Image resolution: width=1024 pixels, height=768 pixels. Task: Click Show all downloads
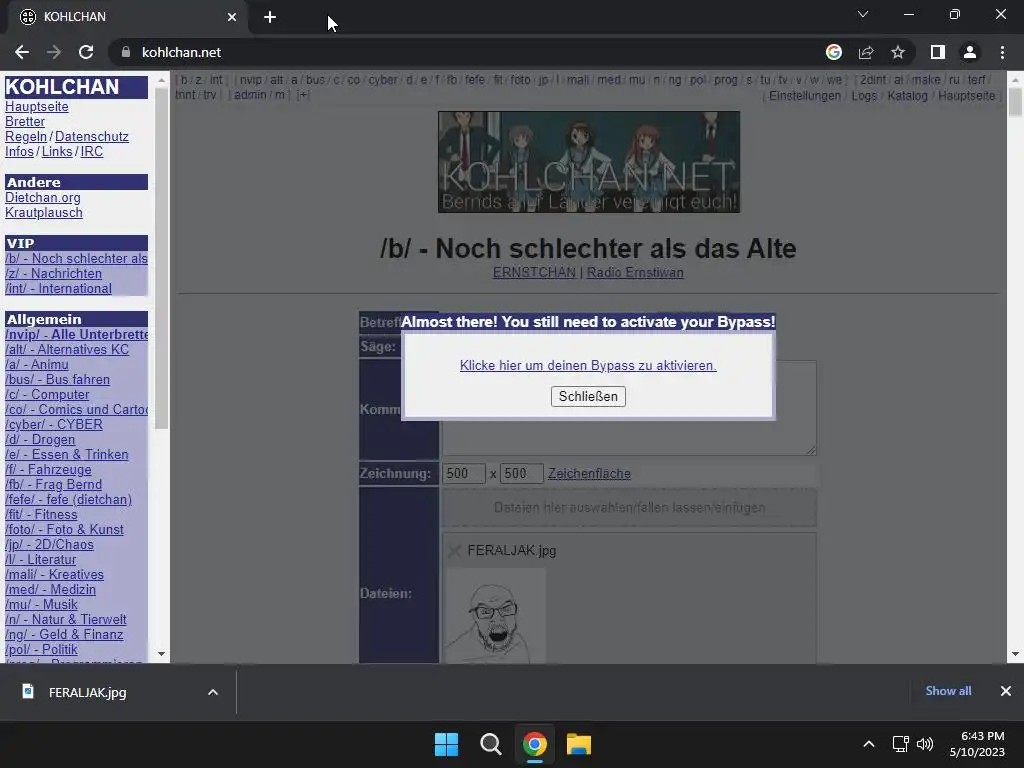click(x=948, y=691)
